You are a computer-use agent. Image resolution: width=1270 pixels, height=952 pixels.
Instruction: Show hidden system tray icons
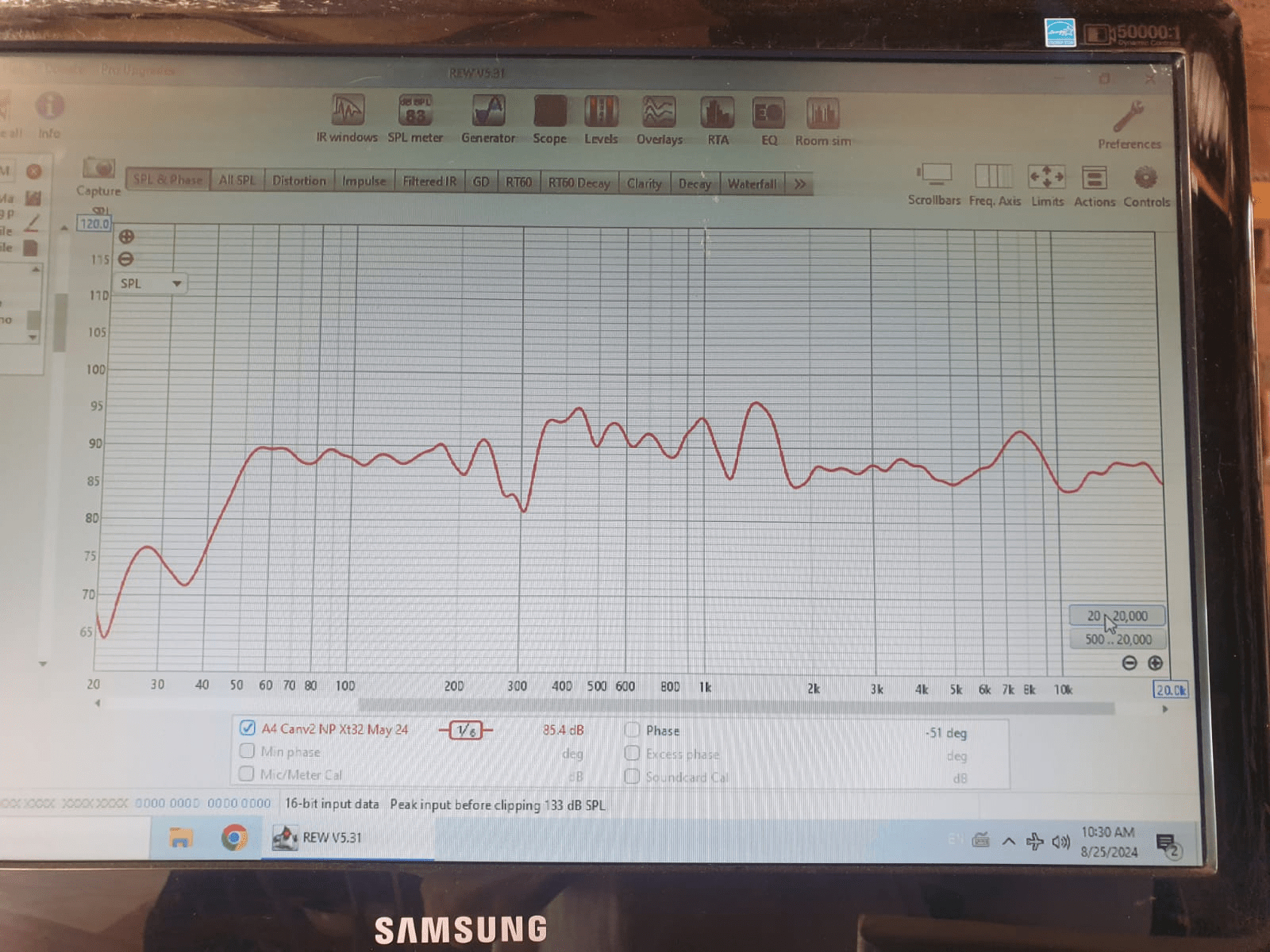[1008, 841]
